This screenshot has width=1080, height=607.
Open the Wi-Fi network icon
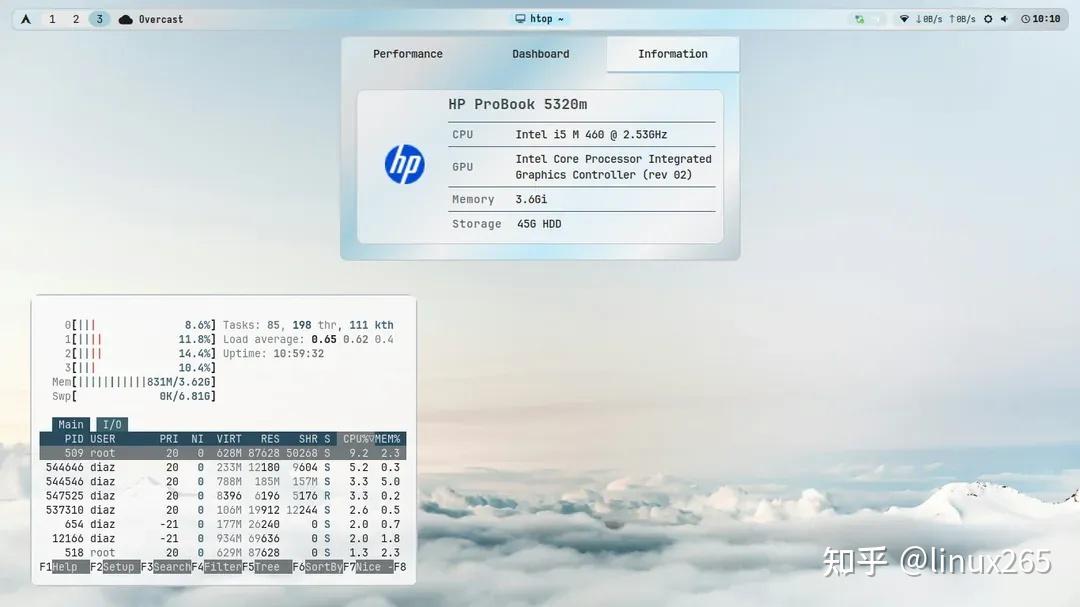pyautogui.click(x=904, y=19)
